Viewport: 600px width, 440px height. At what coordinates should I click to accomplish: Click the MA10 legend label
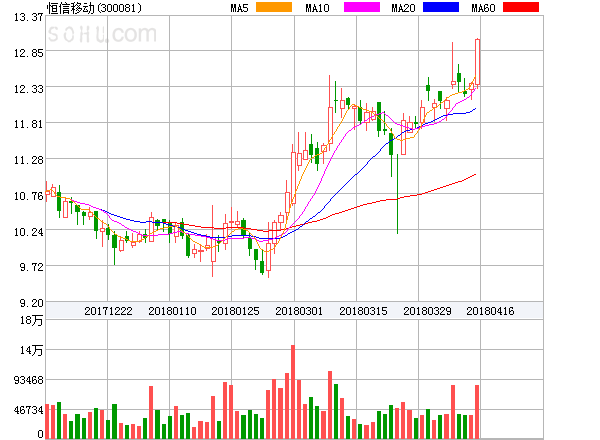(x=317, y=8)
